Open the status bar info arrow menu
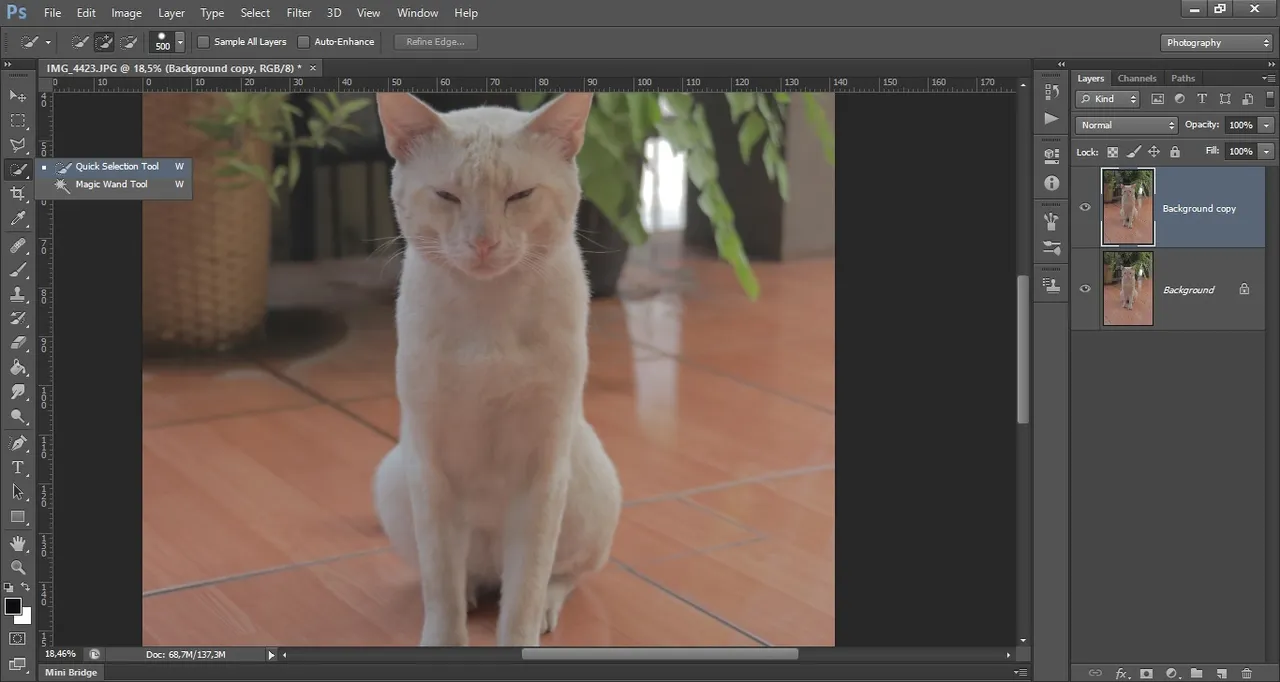Viewport: 1280px width, 682px height. 271,655
